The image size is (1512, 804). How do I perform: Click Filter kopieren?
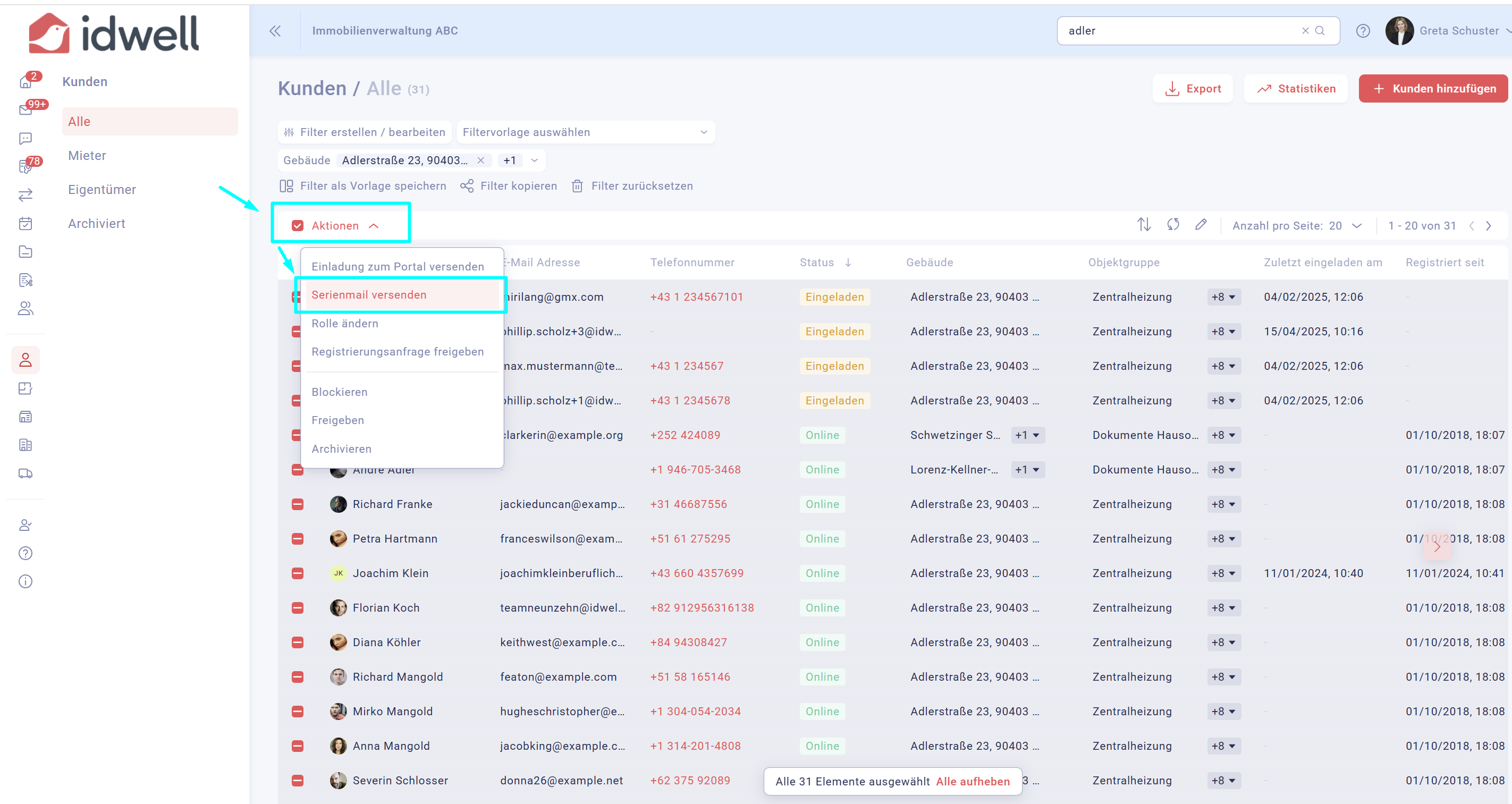[509, 186]
